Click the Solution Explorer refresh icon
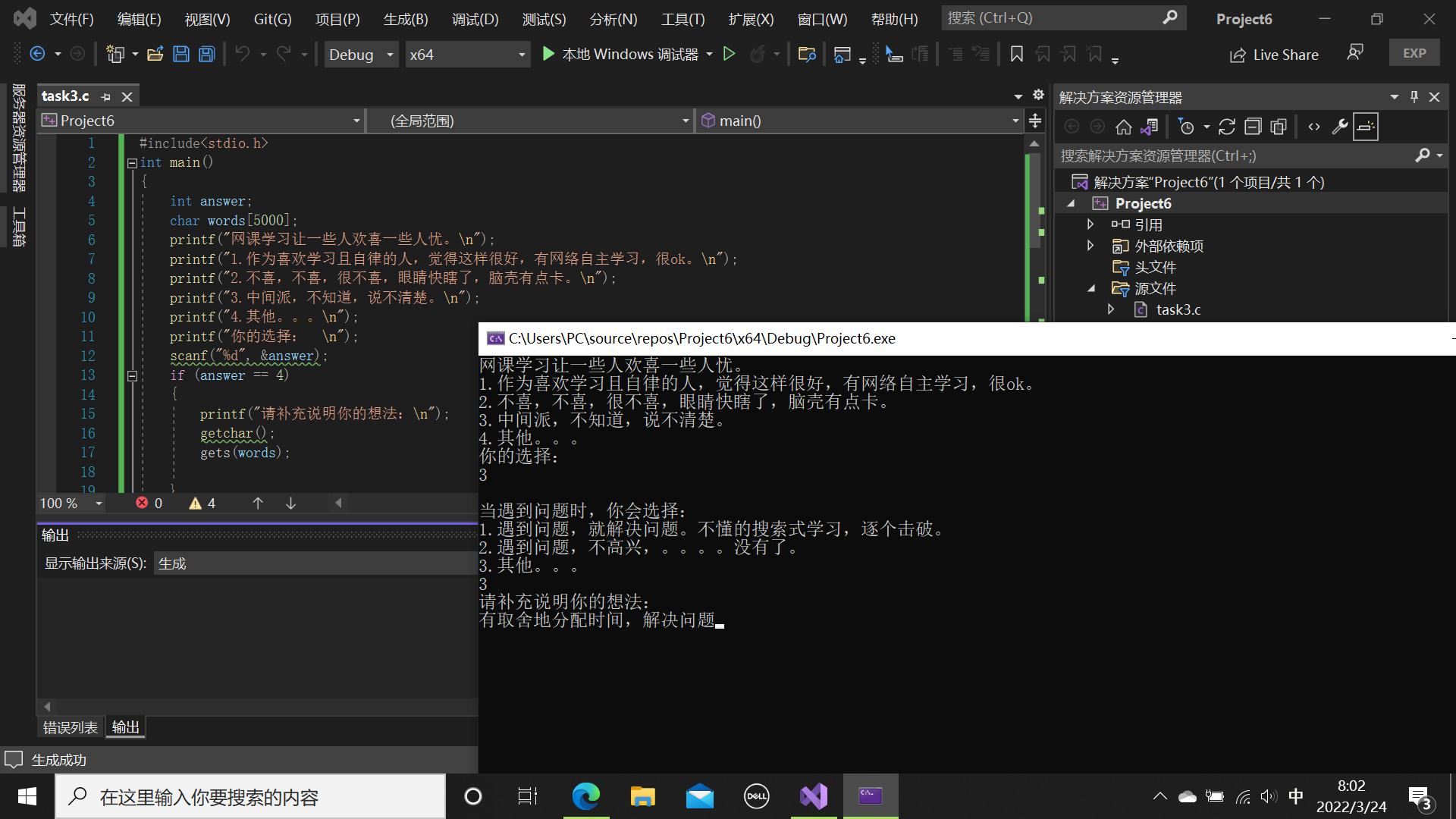Viewport: 1456px width, 819px height. pos(1227,127)
